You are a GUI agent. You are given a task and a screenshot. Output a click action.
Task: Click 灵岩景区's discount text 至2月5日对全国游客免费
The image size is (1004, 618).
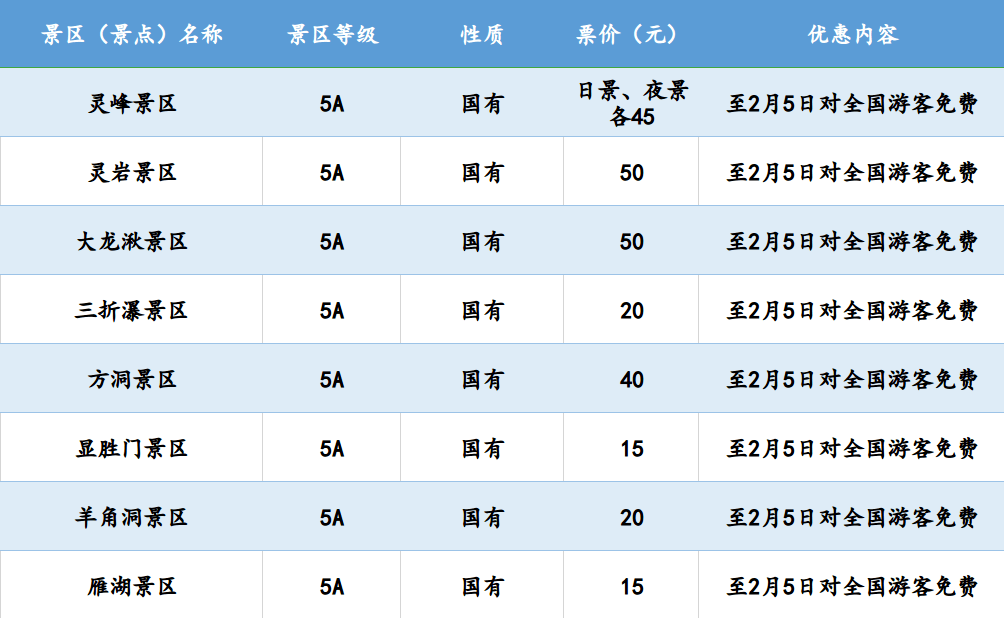point(852,172)
